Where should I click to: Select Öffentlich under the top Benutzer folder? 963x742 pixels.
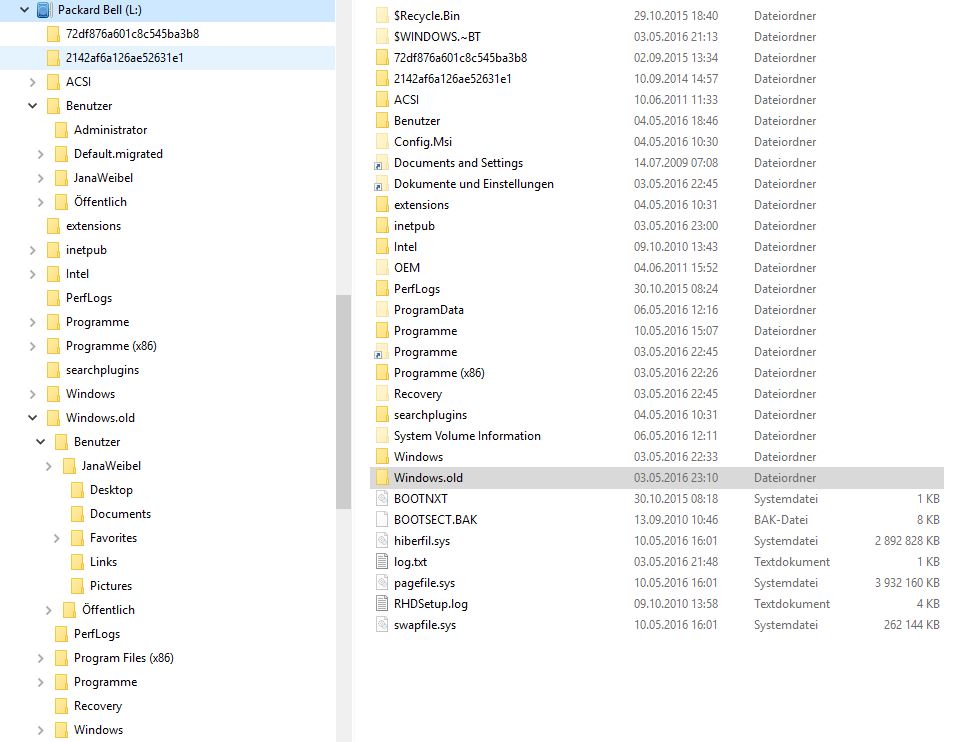coord(100,202)
